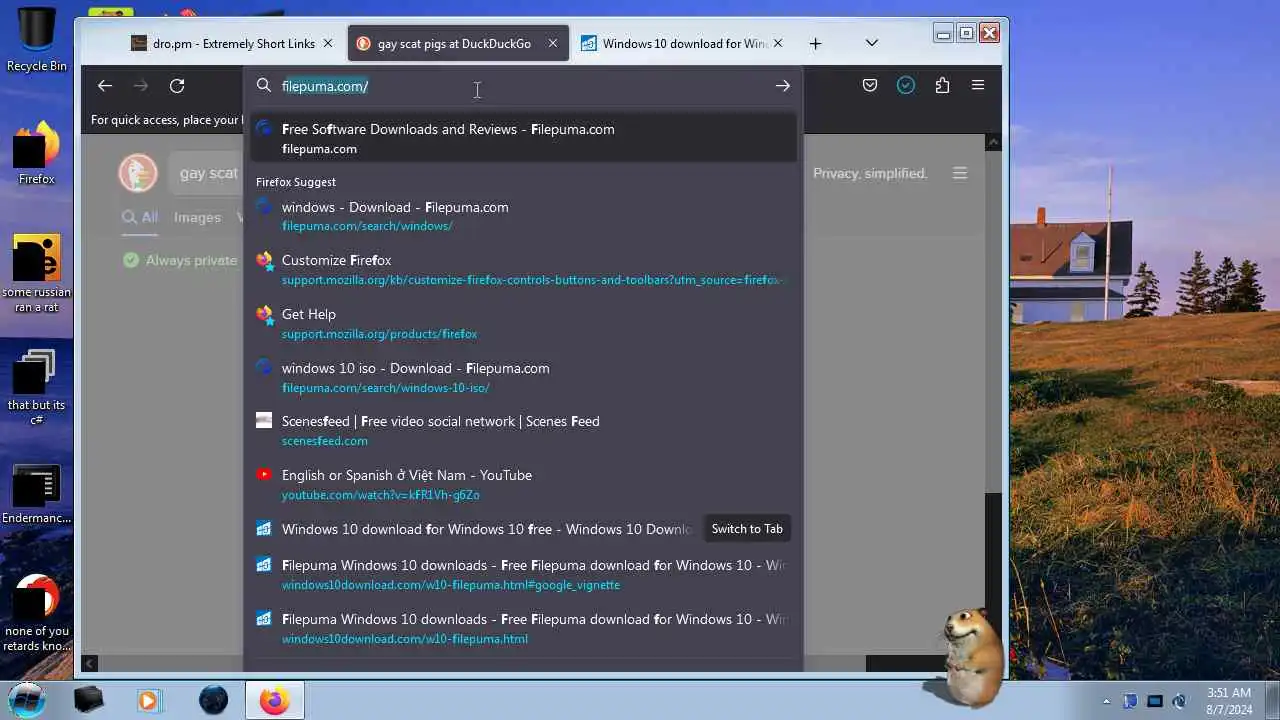Open the DuckDuckGo Images results tab
This screenshot has height=720, width=1280.
[197, 217]
